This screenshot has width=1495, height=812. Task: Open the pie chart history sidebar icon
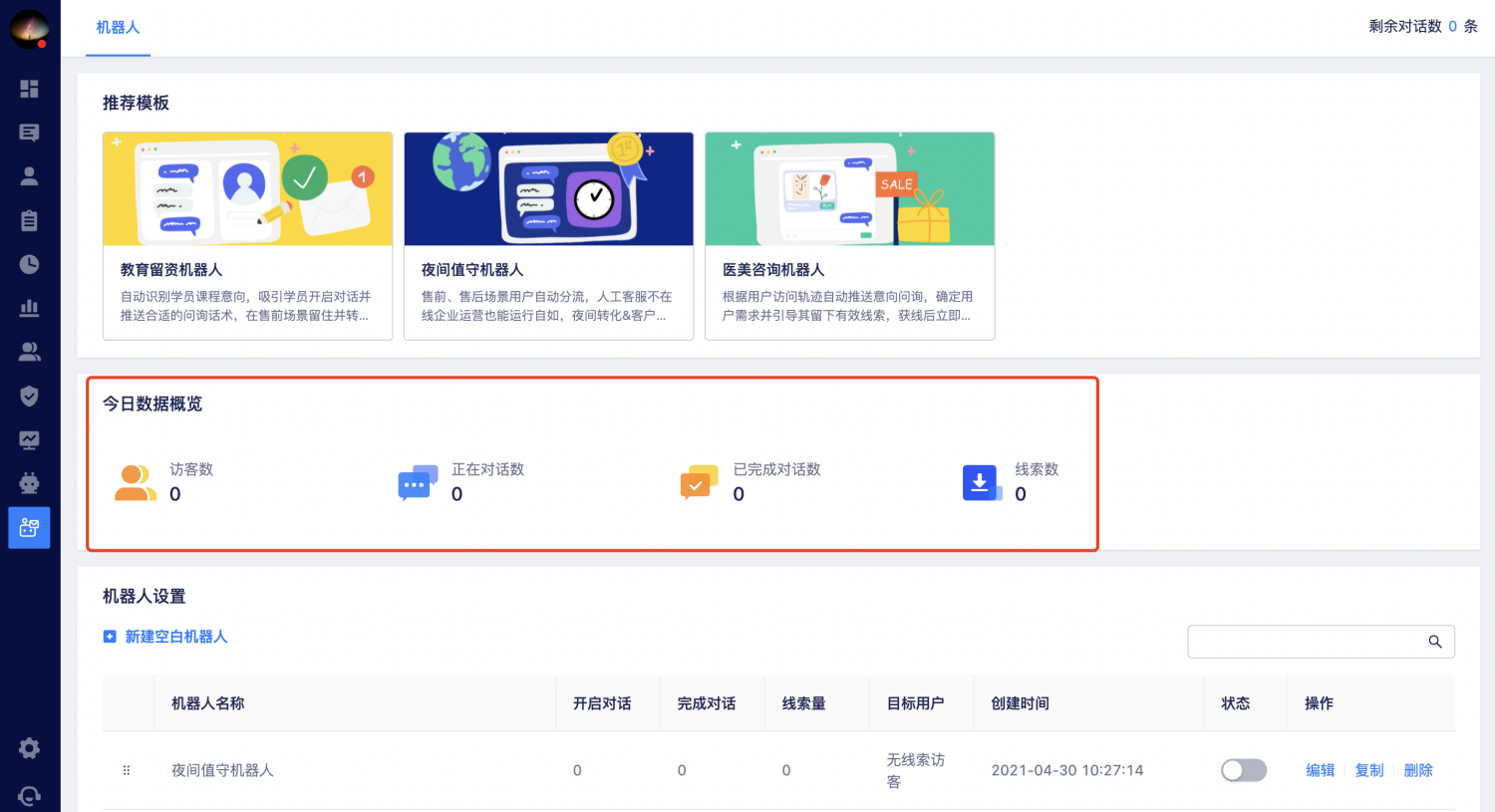pyautogui.click(x=29, y=264)
